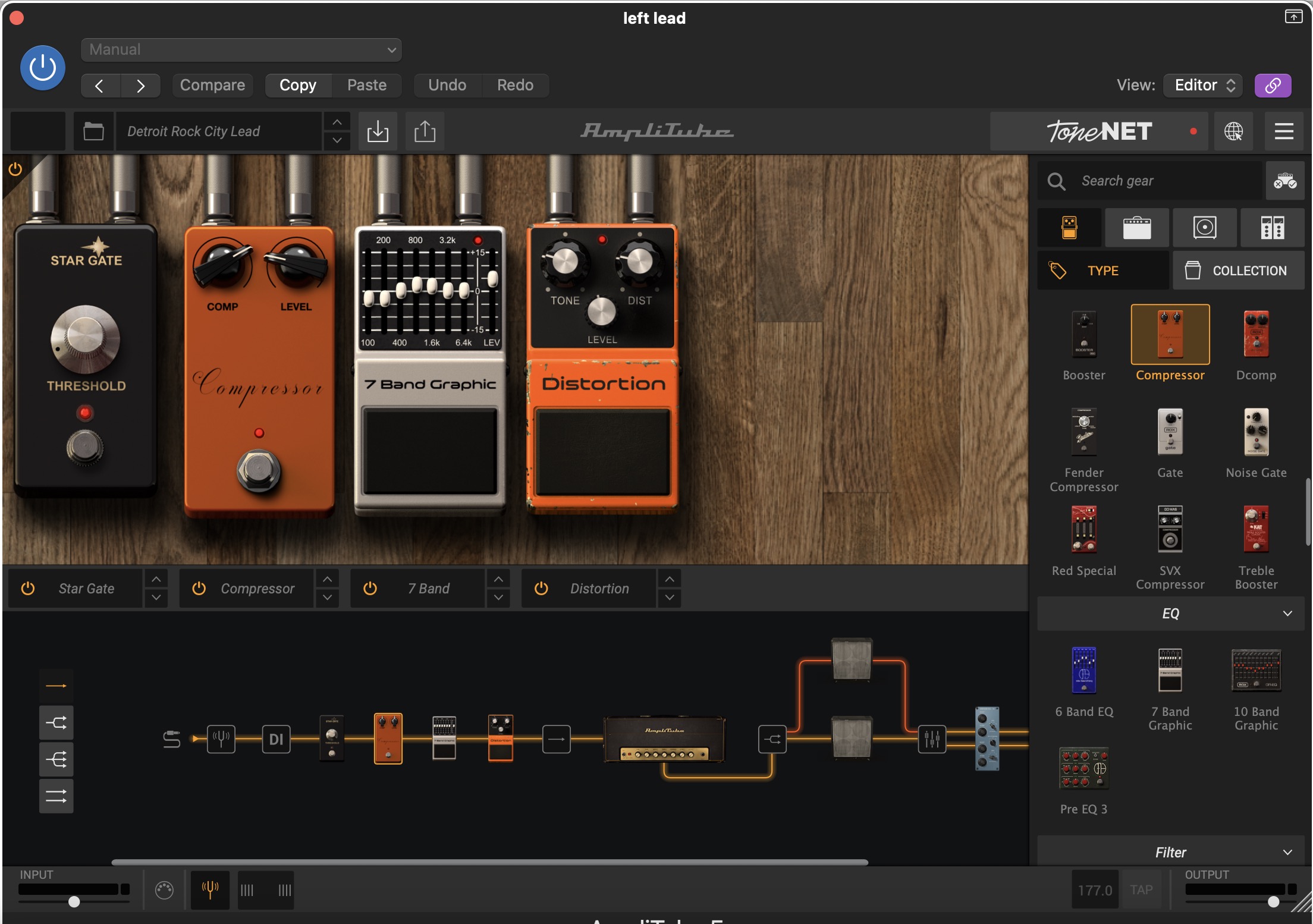1313x924 pixels.
Task: Open the Manual preset dropdown
Action: pos(241,49)
